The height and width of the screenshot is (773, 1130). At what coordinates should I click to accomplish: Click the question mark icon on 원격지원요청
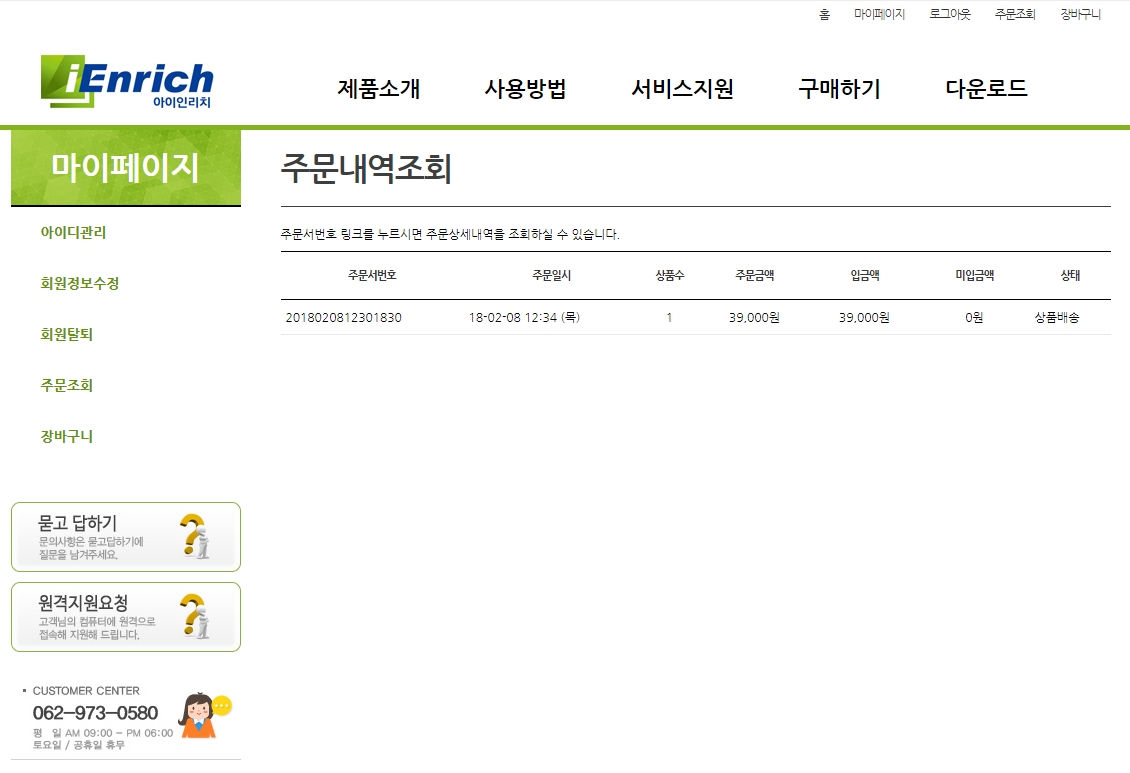[x=193, y=616]
